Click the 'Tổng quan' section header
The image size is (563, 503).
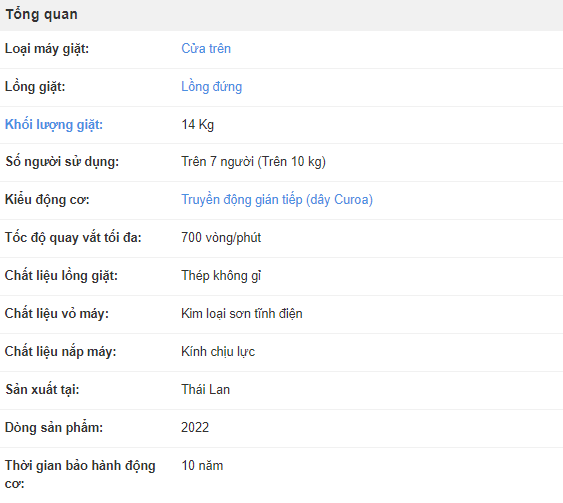coord(41,14)
